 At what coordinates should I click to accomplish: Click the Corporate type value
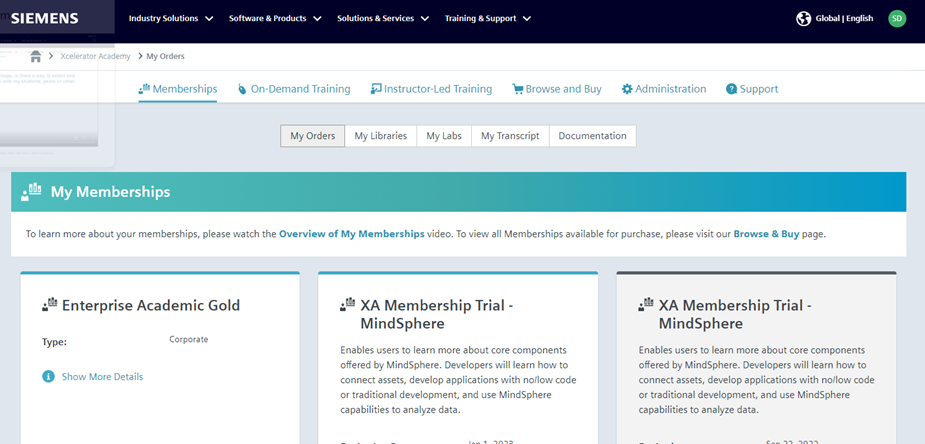click(x=188, y=339)
